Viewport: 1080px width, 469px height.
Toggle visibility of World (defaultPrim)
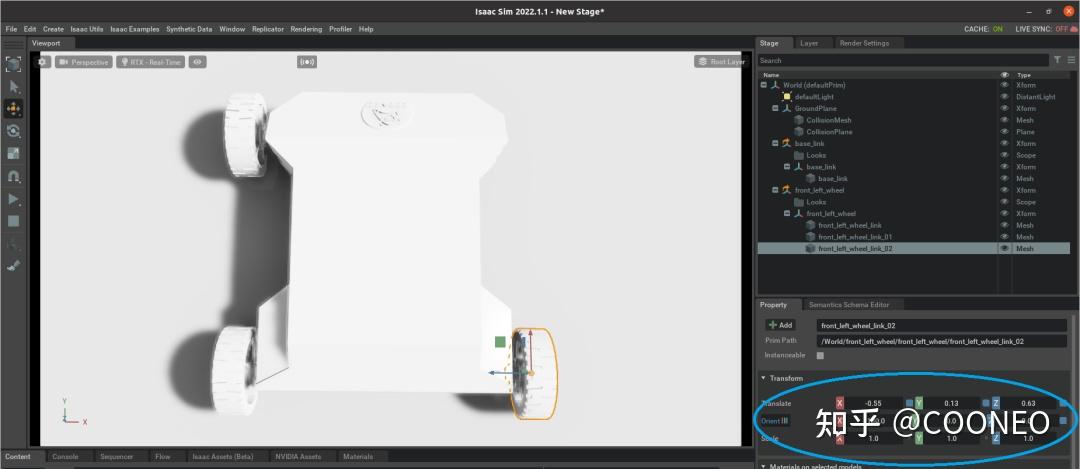(1005, 85)
